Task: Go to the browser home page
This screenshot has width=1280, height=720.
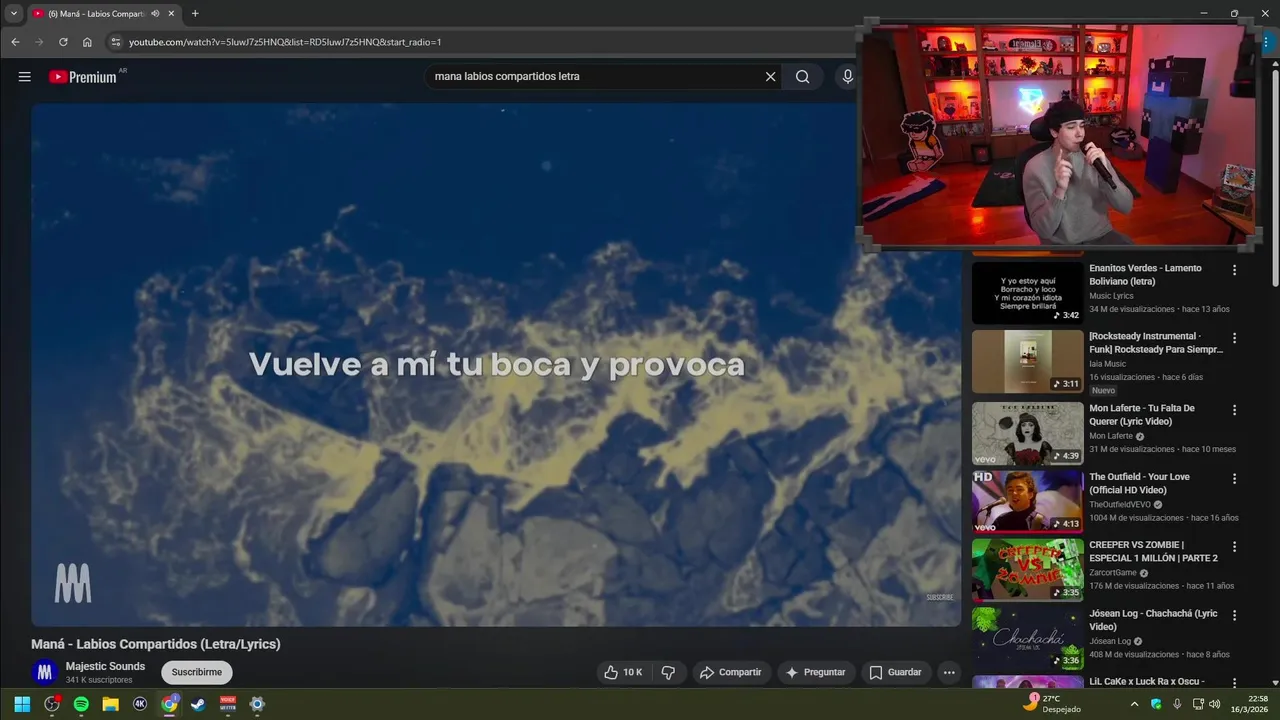Action: click(87, 42)
